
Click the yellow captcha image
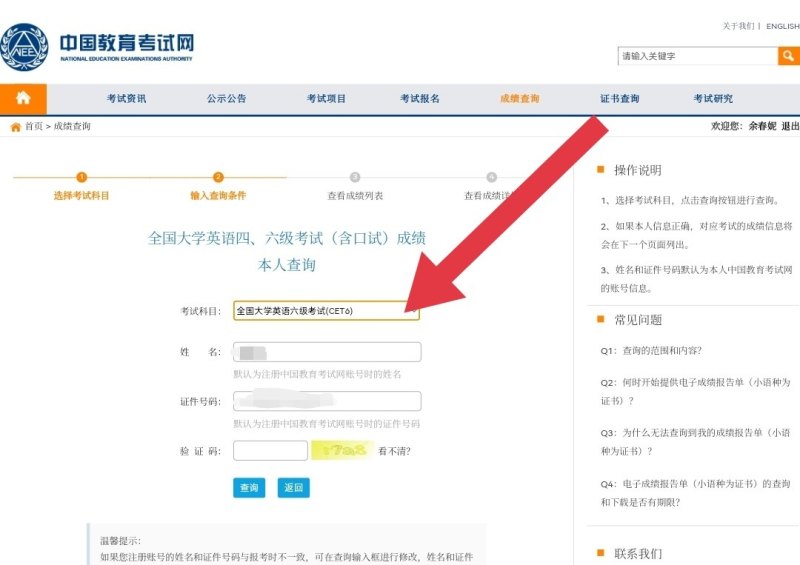[343, 450]
